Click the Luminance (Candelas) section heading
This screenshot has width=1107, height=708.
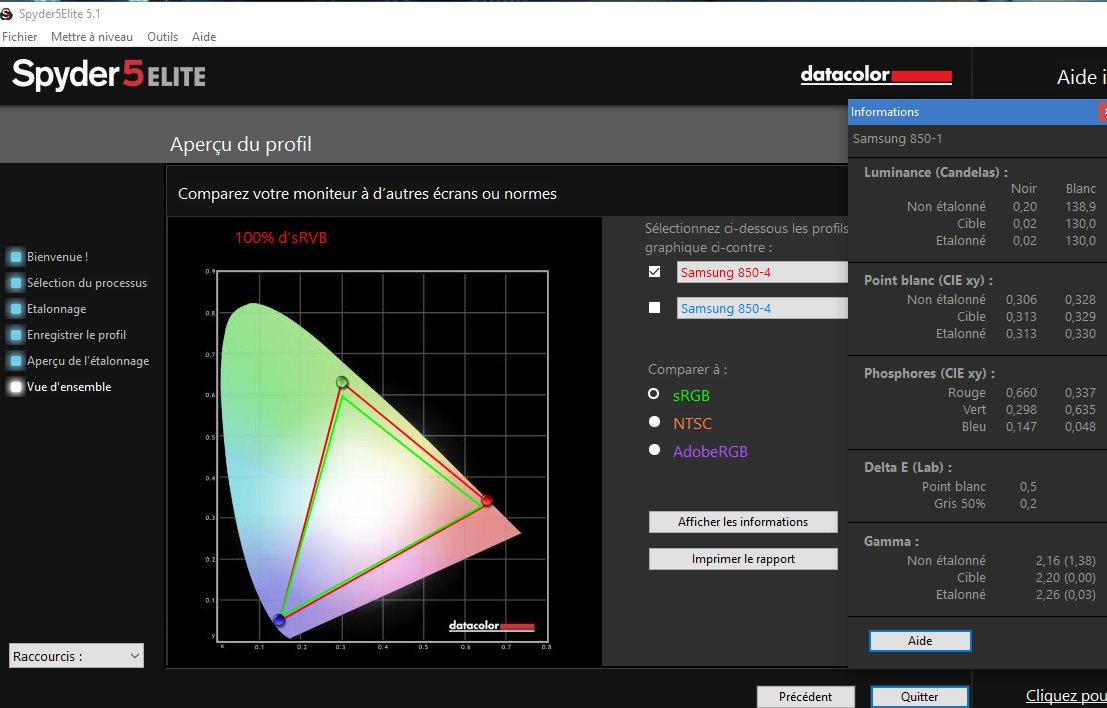click(x=935, y=172)
